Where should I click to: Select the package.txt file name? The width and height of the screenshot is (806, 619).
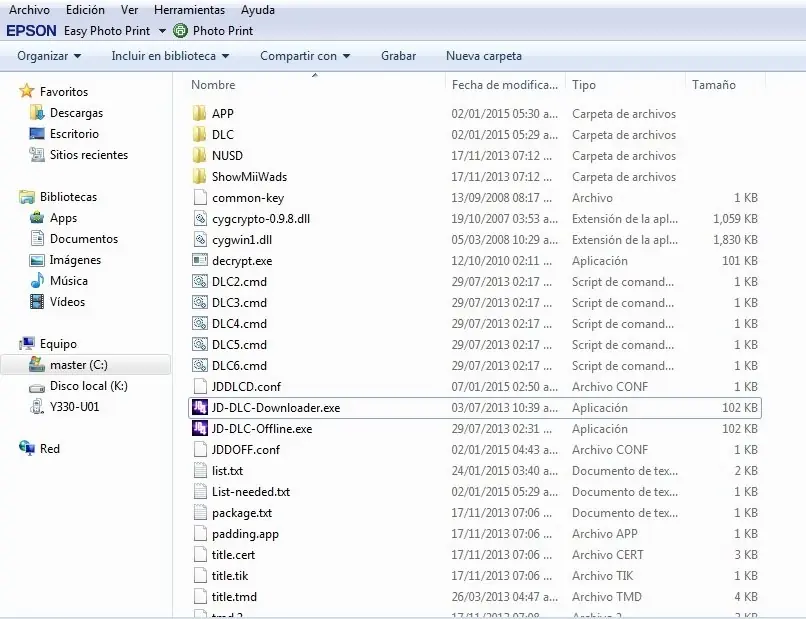point(242,513)
